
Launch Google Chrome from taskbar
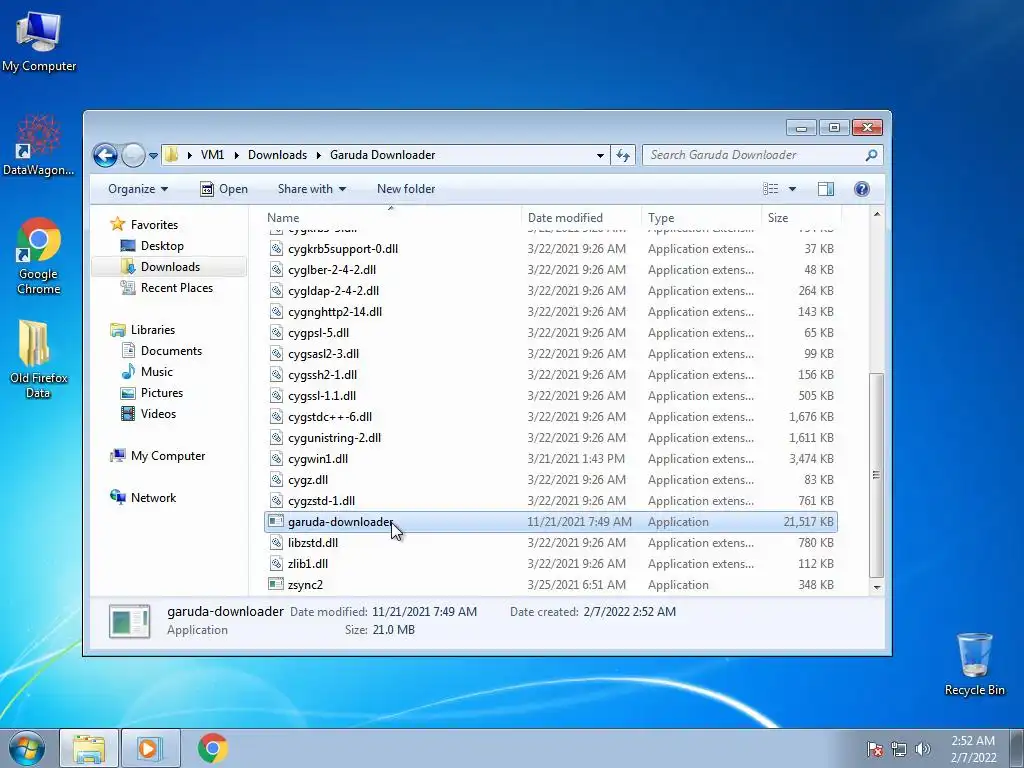click(x=212, y=748)
